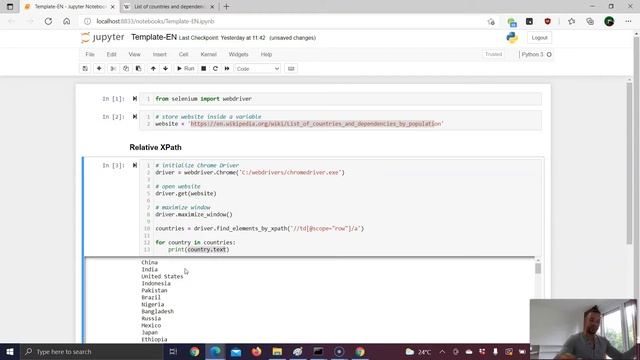
Task: Open the File menu
Action: coord(90,54)
